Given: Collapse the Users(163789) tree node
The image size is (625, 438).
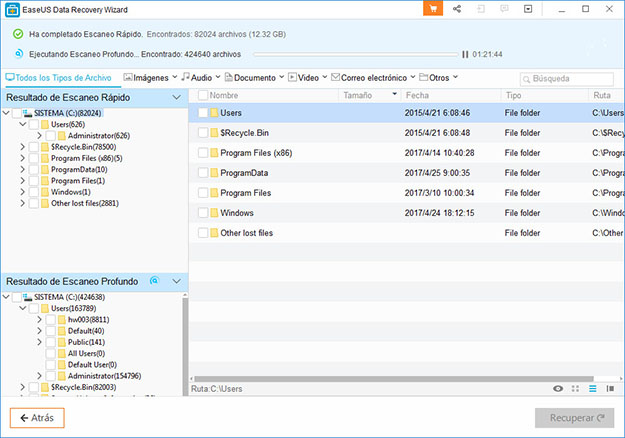Looking at the screenshot, I should [23, 308].
